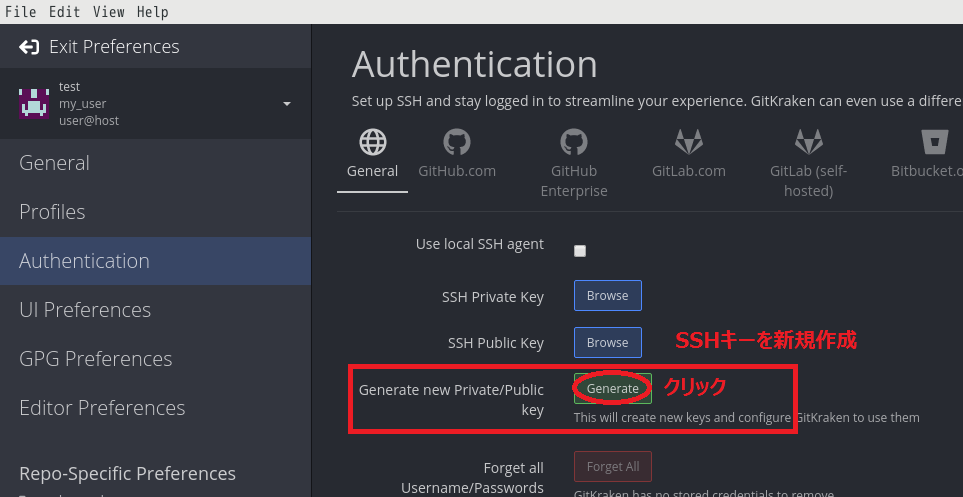The image size is (963, 497).
Task: Select the General globe icon
Action: [x=373, y=142]
